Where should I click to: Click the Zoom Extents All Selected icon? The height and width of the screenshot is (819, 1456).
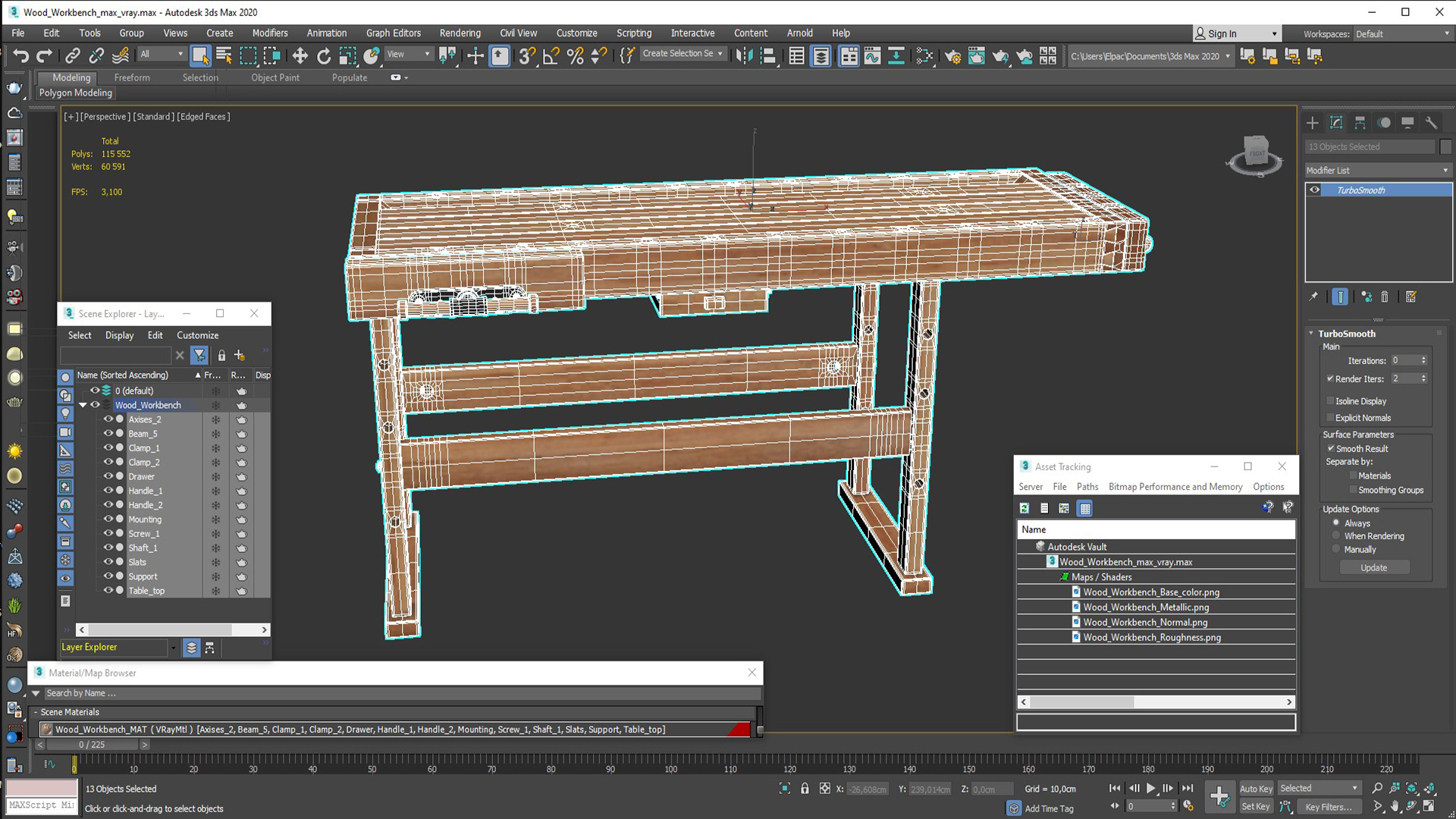1429,789
